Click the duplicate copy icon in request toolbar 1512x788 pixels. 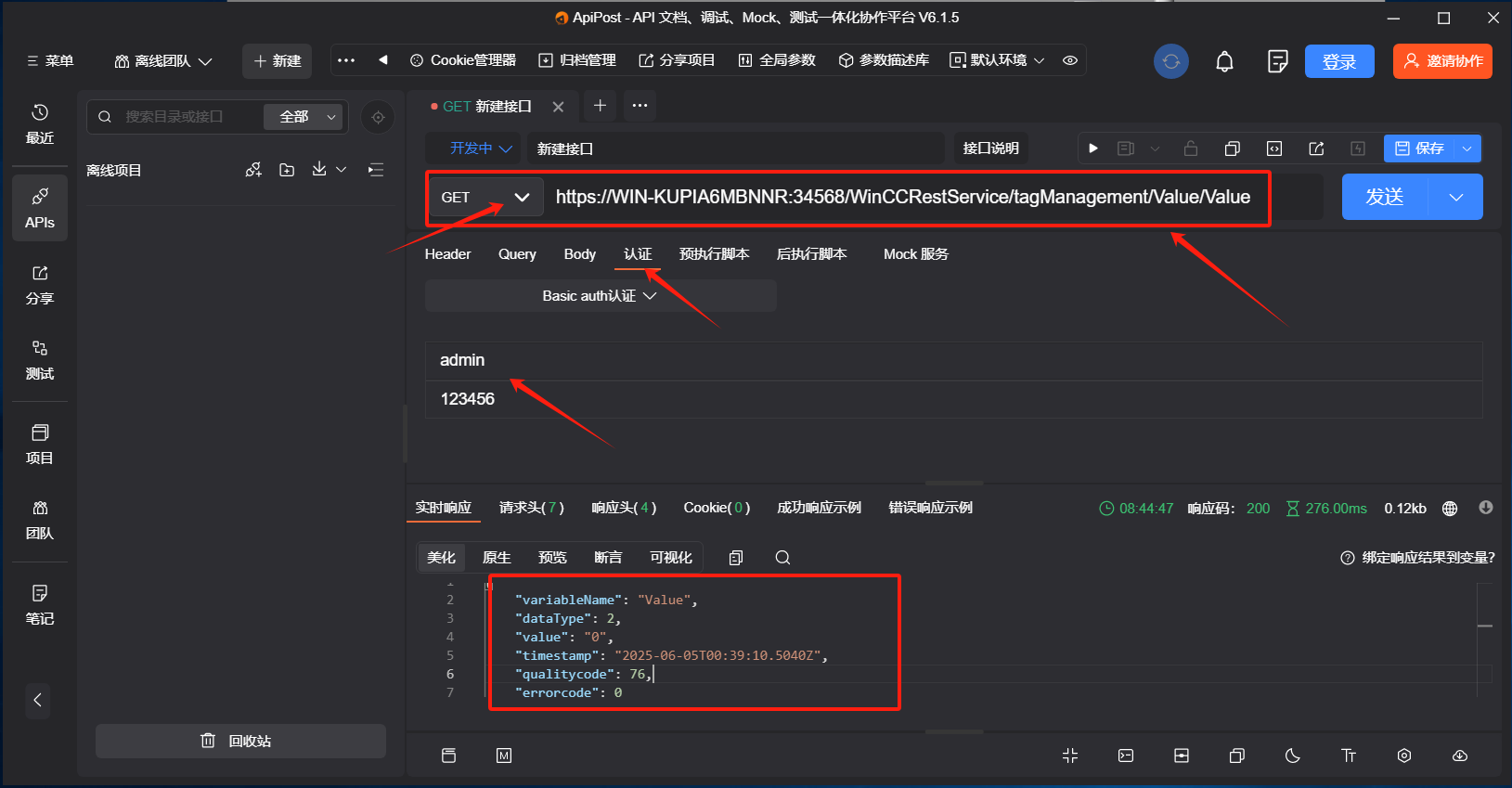click(x=1233, y=149)
